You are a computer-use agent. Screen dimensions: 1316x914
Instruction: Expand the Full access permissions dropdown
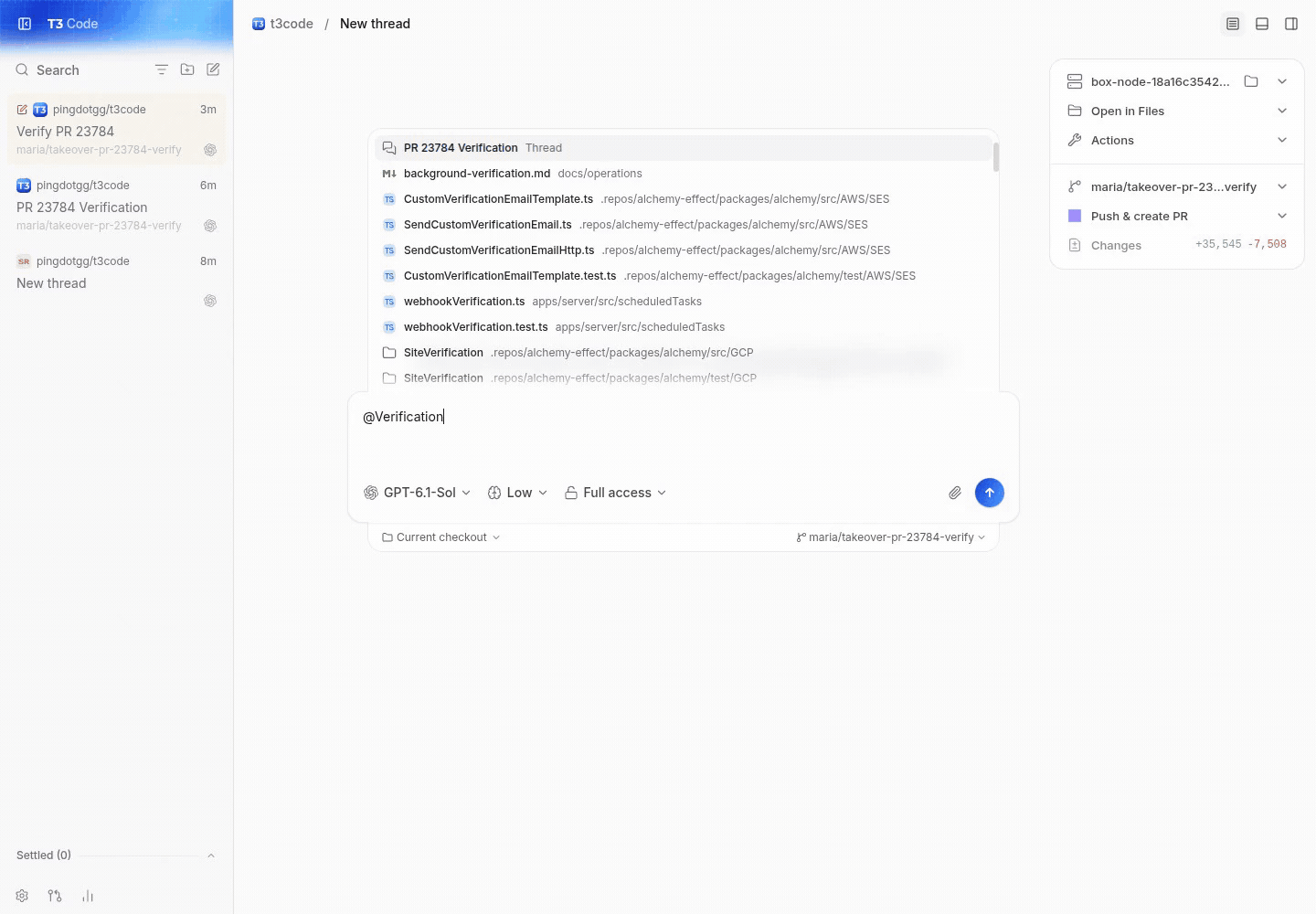[x=616, y=493]
